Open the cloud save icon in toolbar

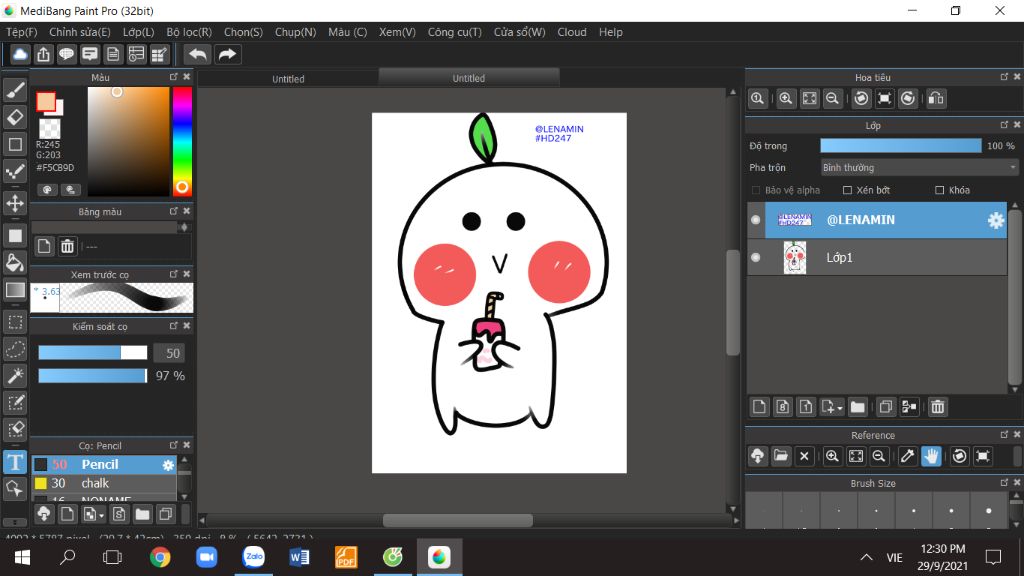(x=20, y=54)
